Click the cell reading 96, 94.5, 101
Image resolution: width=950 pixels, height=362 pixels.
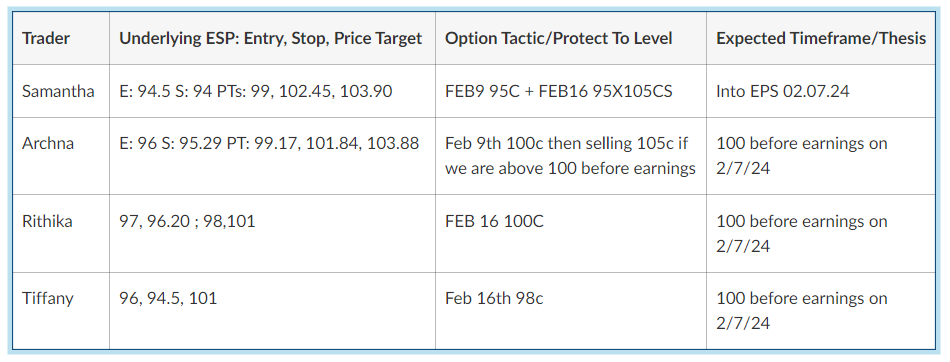pos(272,310)
